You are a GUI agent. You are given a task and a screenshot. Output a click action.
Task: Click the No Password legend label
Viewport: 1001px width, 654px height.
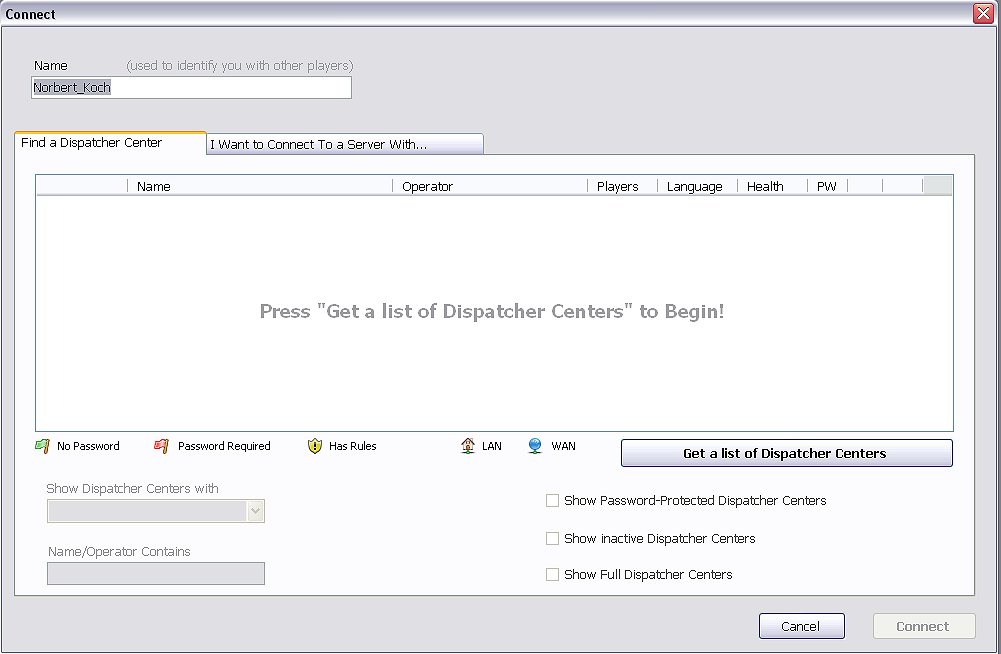[88, 446]
